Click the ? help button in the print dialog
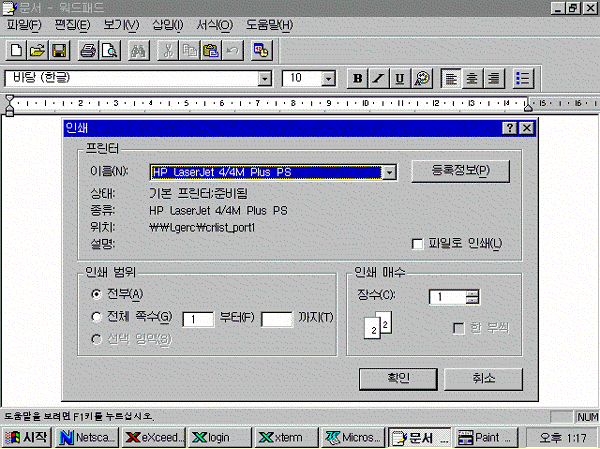 (x=510, y=128)
